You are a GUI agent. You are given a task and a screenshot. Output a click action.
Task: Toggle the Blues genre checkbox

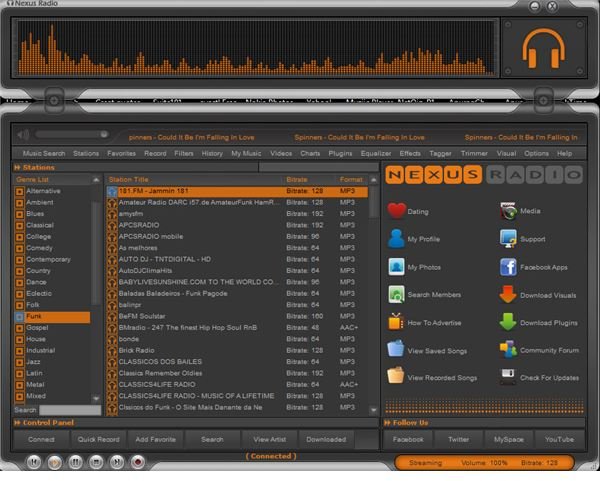click(20, 214)
